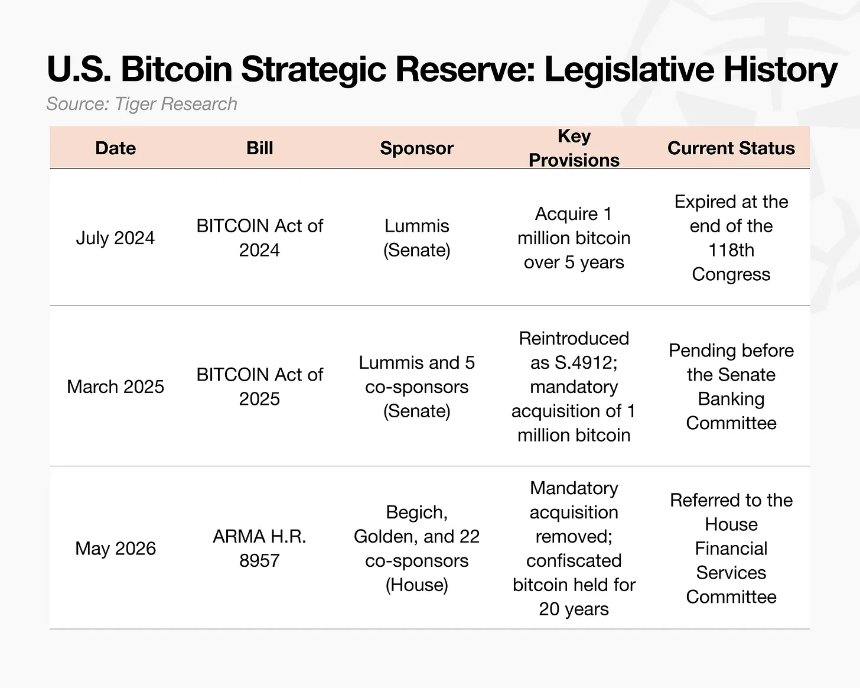This screenshot has height=688, width=860.
Task: Select 'Expired at the end of the 118th Congress'
Action: [731, 238]
